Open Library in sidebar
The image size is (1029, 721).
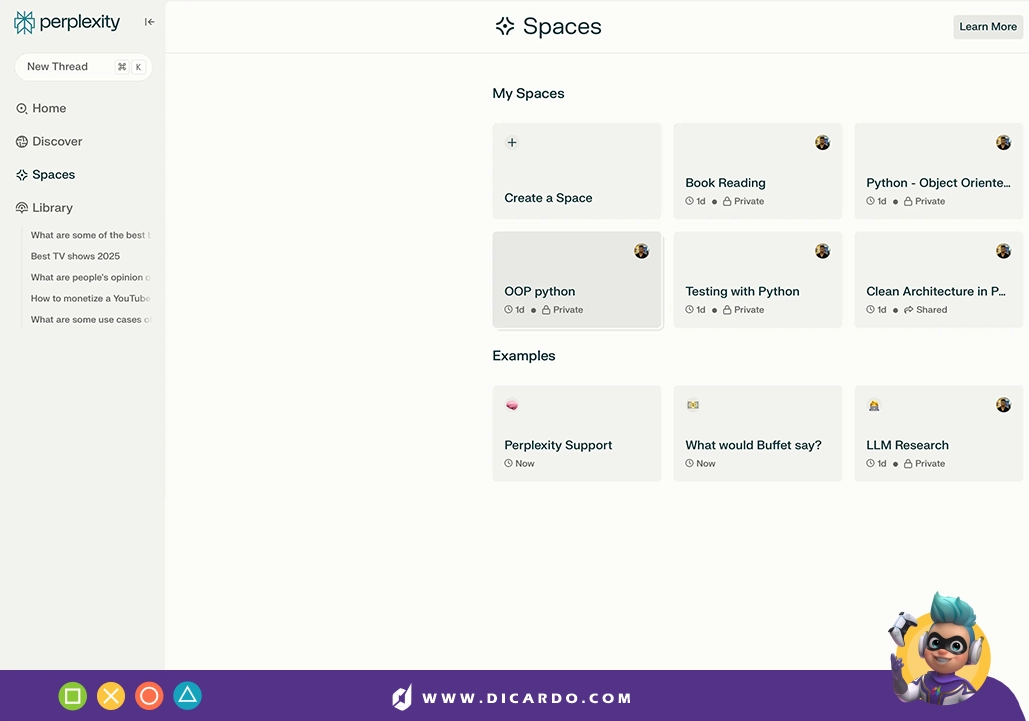(44, 208)
